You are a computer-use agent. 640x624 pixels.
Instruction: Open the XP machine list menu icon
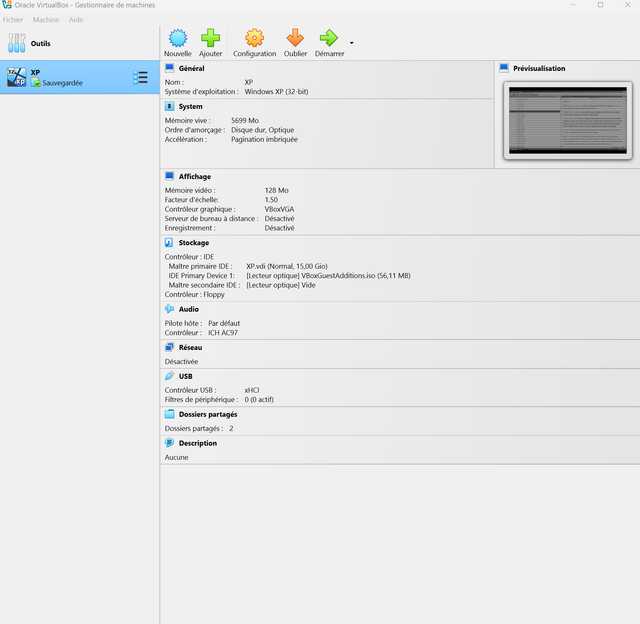pos(140,77)
